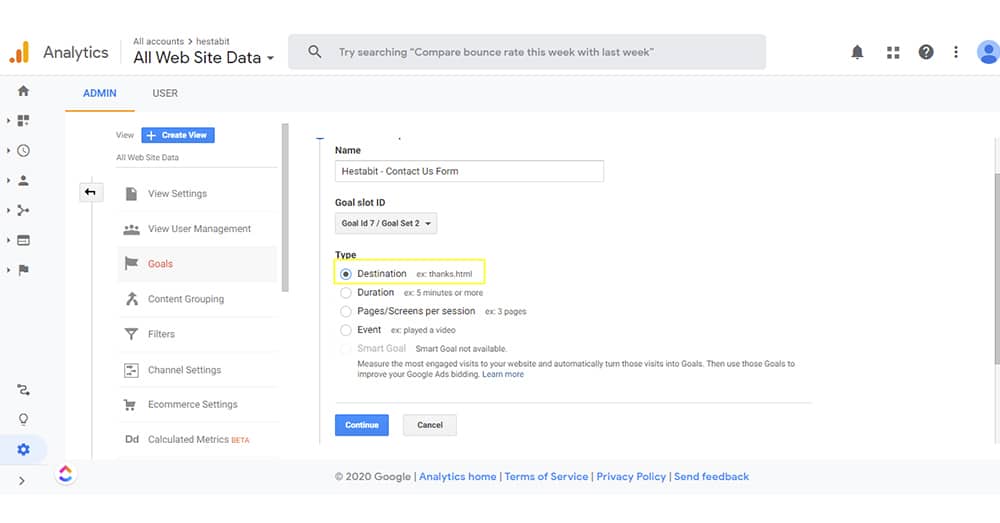Open Audience person sidebar icon

tap(24, 180)
